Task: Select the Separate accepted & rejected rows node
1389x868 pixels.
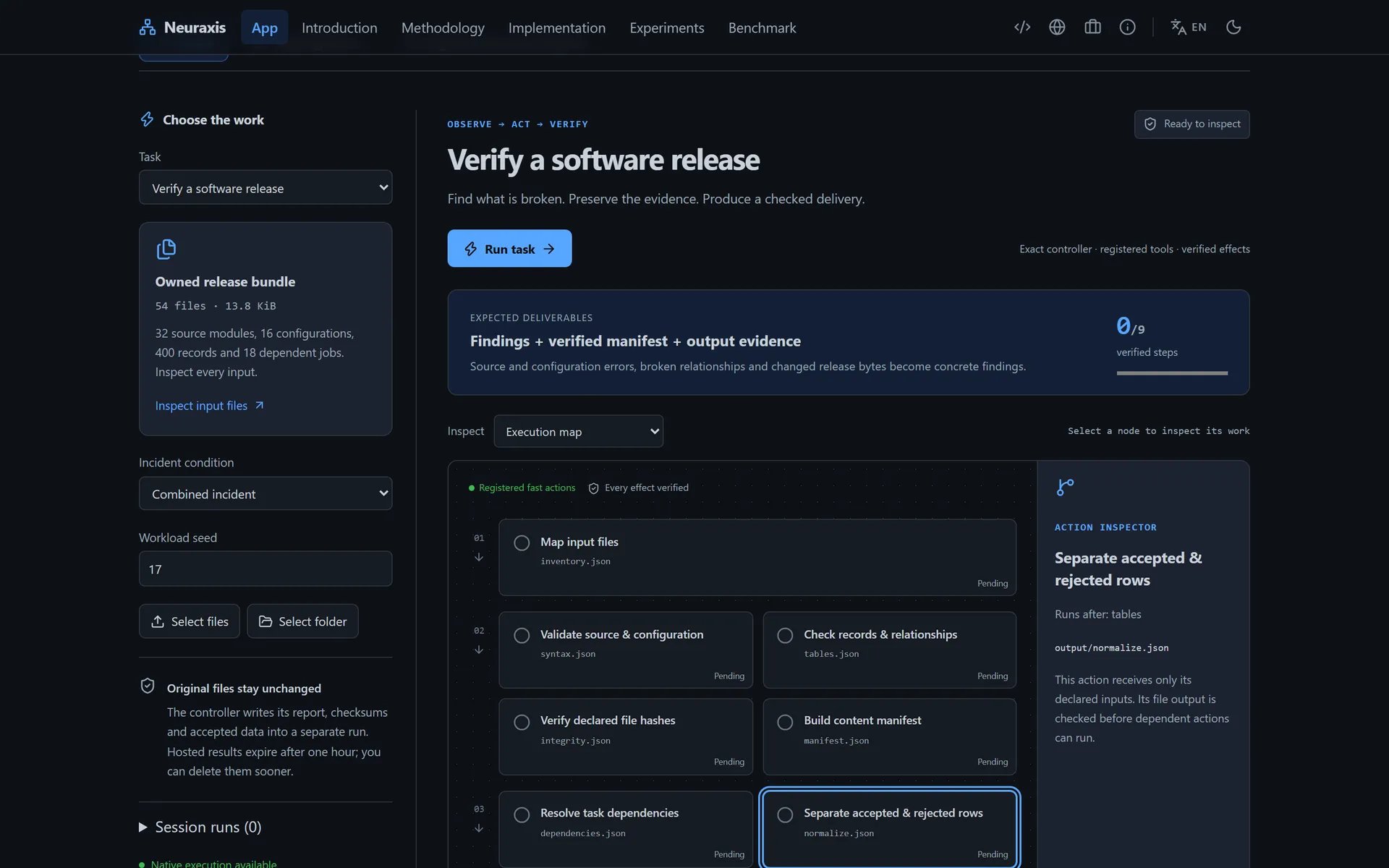Action: pos(890,828)
